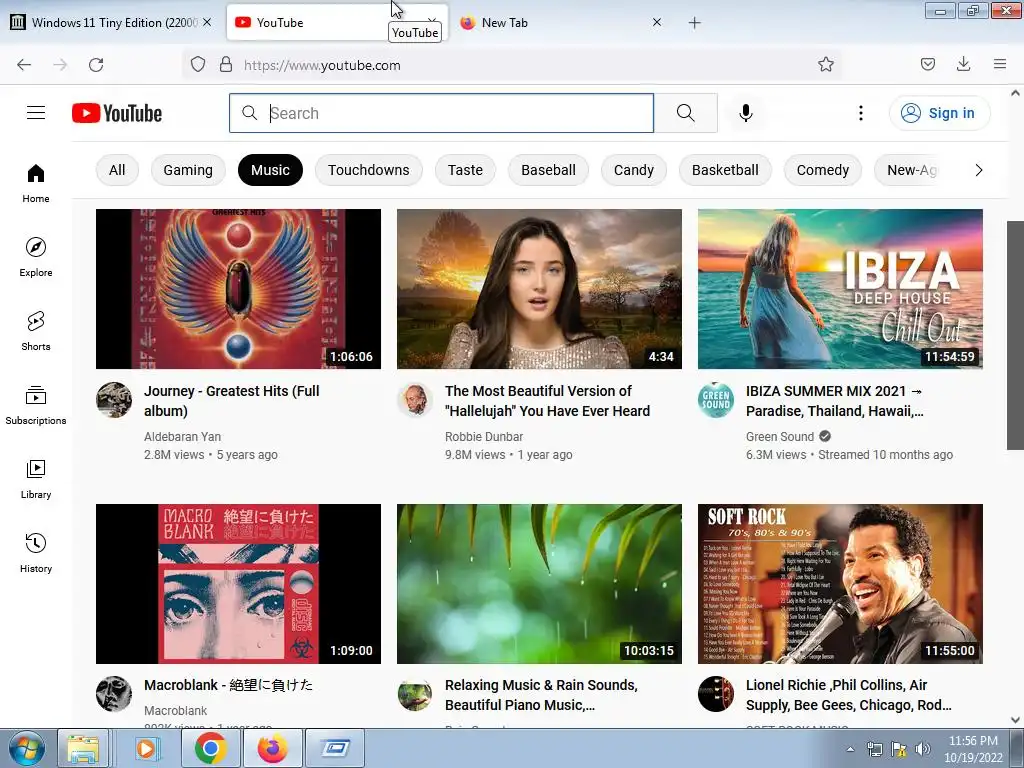Open Subscriptions in the sidebar
The width and height of the screenshot is (1024, 768).
click(36, 405)
